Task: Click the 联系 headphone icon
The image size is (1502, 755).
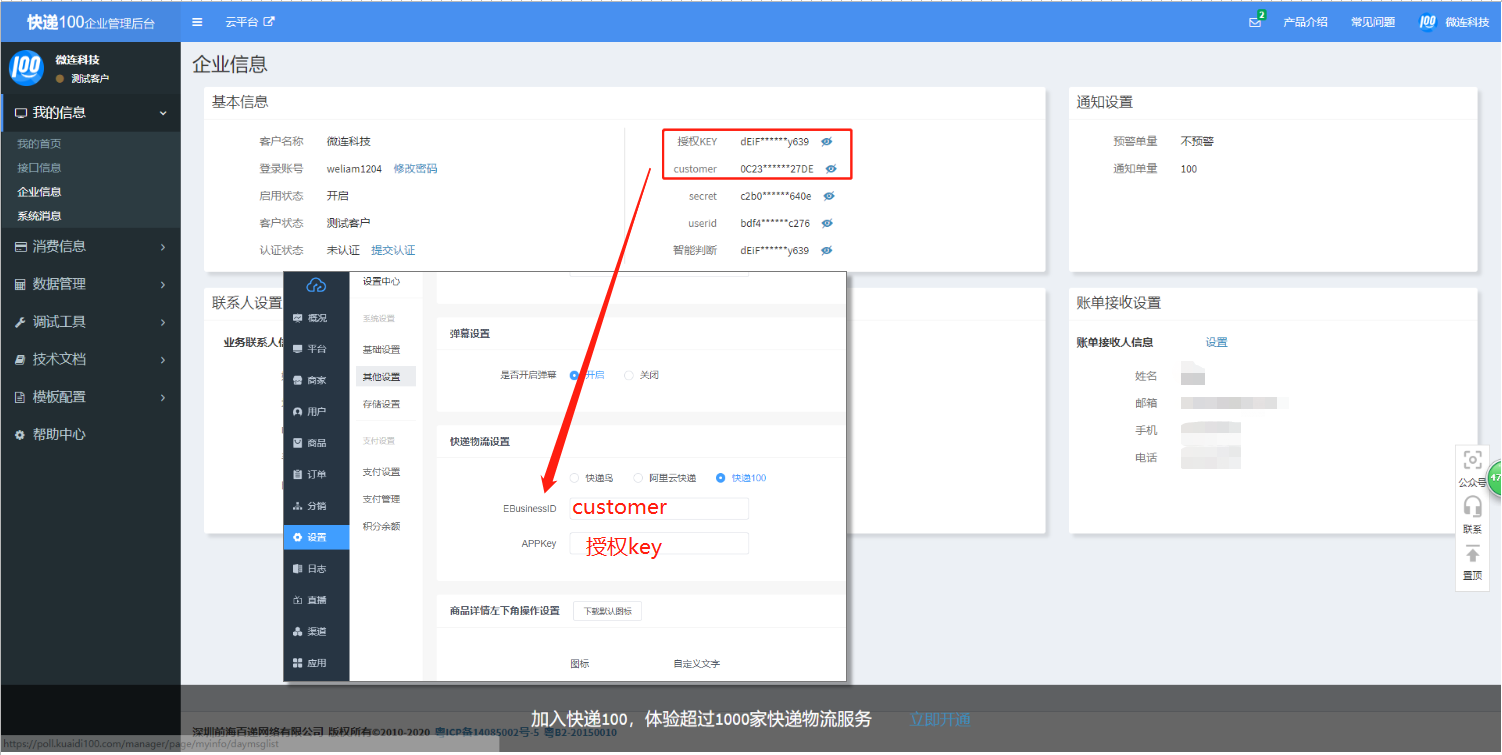Action: [x=1472, y=506]
